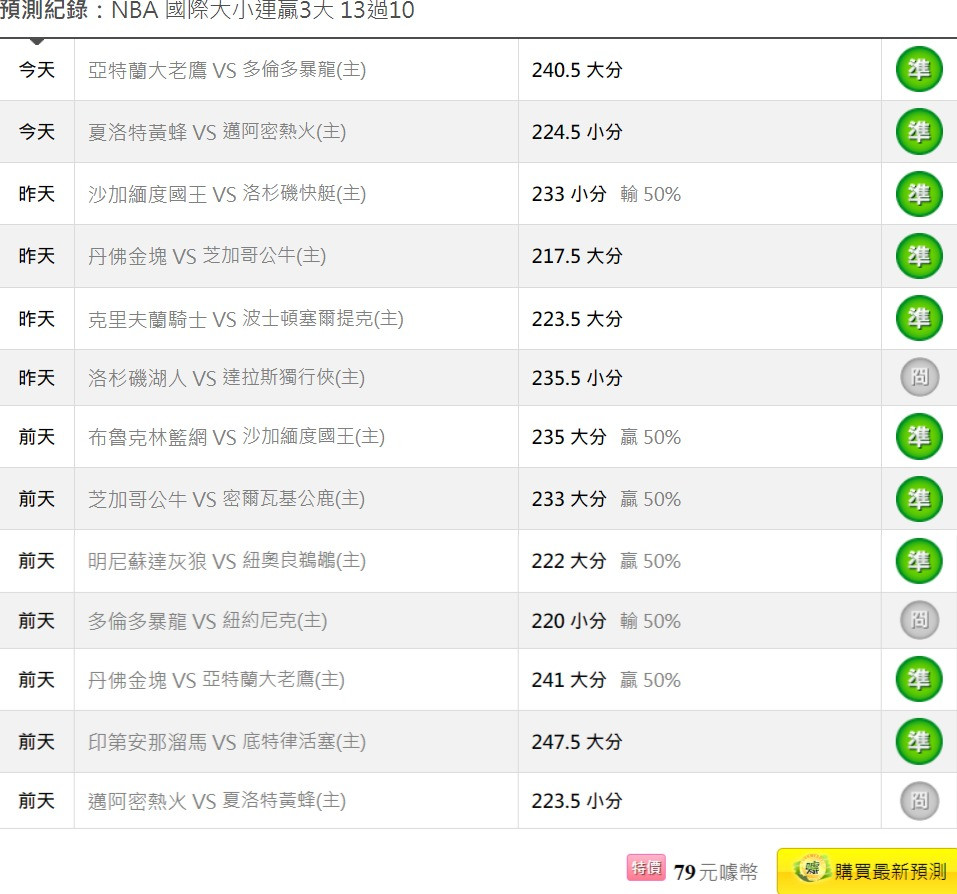Click the 79 元噱幣 price text

[x=716, y=872]
